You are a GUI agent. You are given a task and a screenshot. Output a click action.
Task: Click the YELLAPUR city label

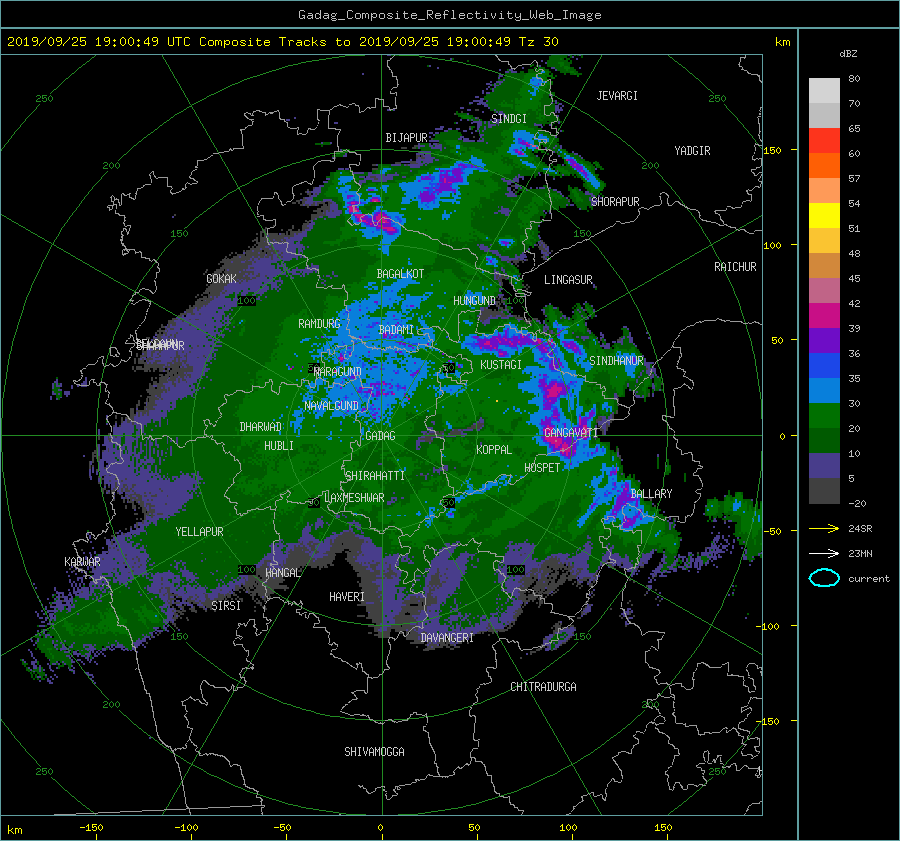tap(199, 532)
